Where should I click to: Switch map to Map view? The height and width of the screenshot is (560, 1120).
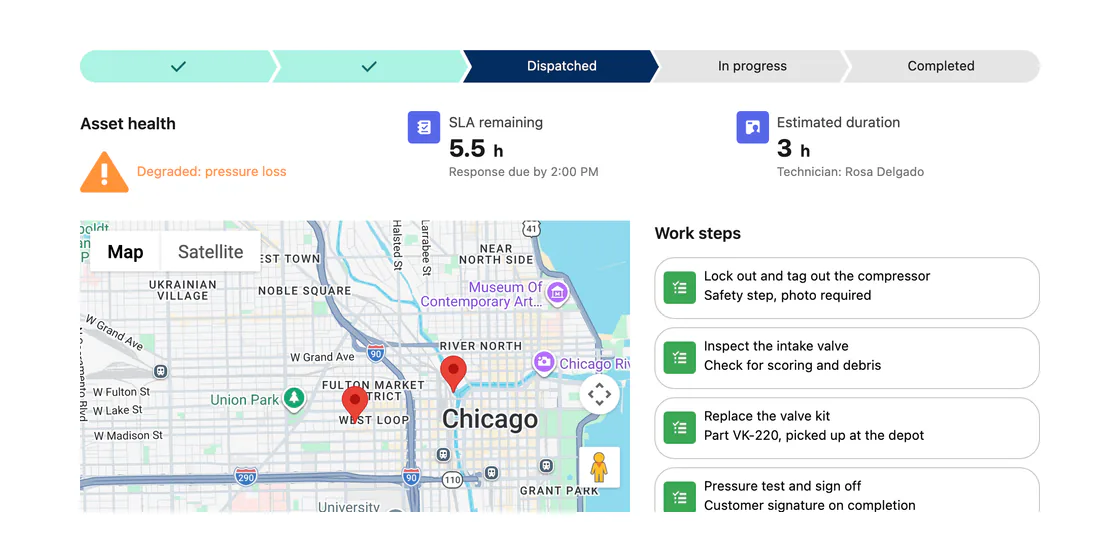point(125,252)
